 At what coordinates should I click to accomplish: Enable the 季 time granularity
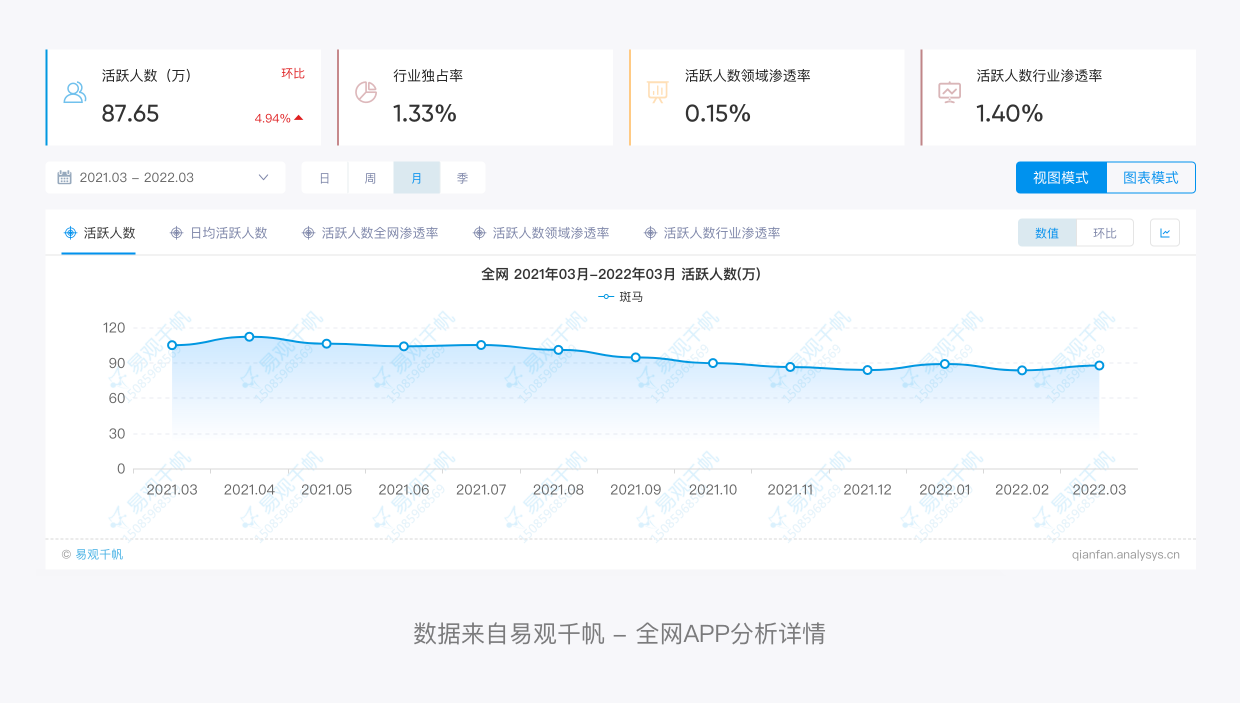pyautogui.click(x=463, y=176)
